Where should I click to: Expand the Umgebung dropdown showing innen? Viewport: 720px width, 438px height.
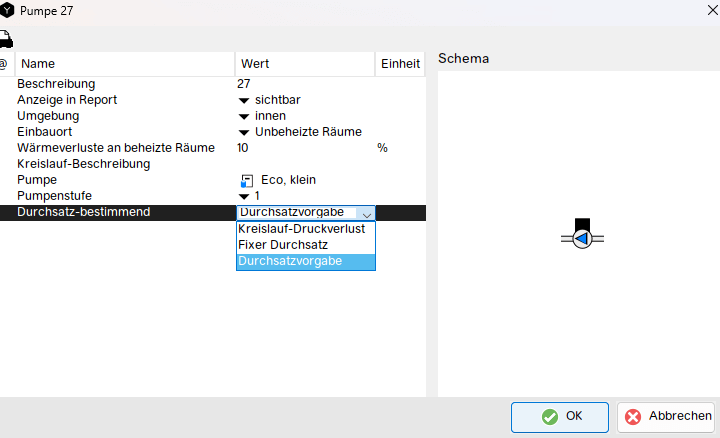[243, 116]
